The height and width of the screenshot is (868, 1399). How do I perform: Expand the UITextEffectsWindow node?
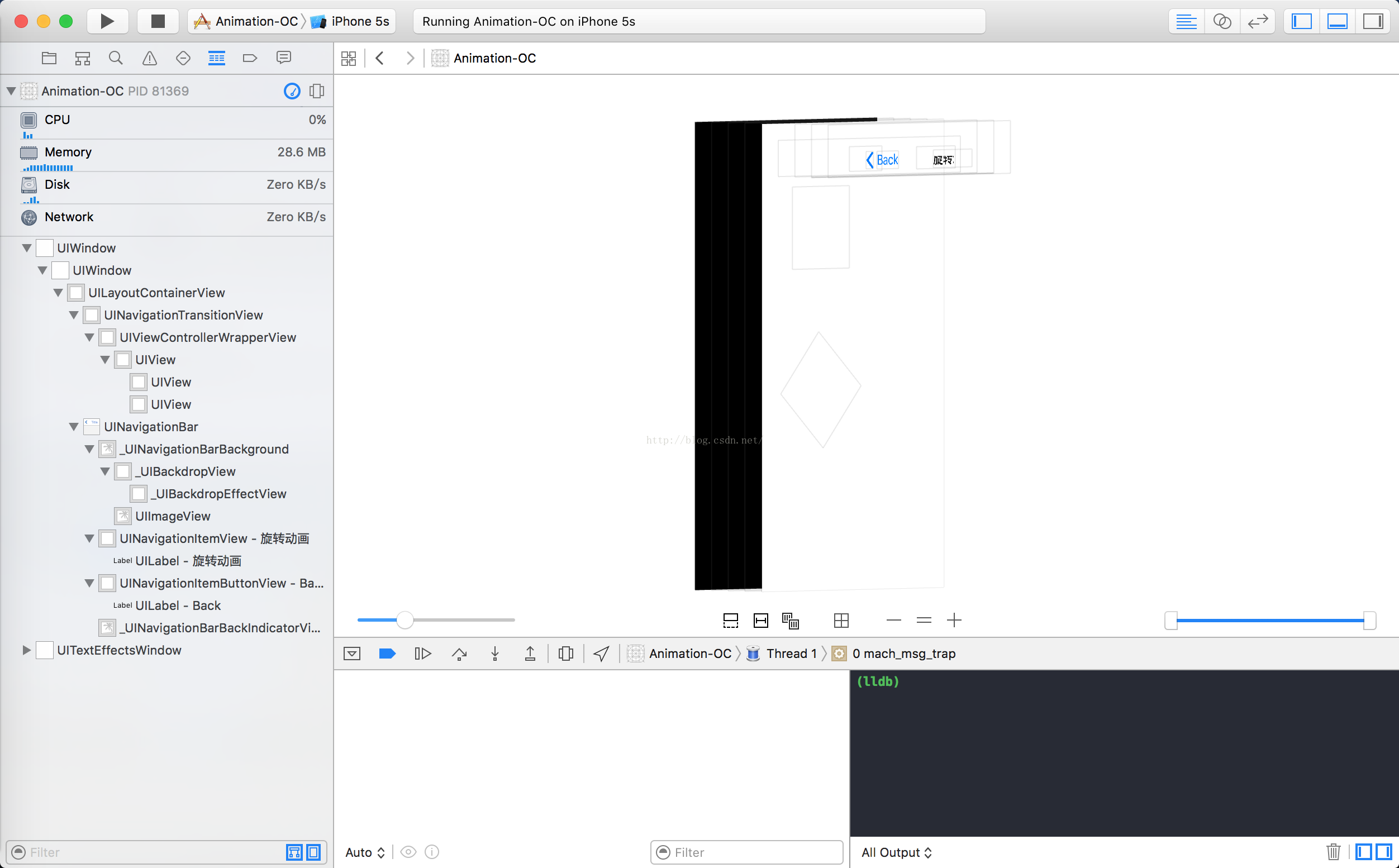(26, 650)
